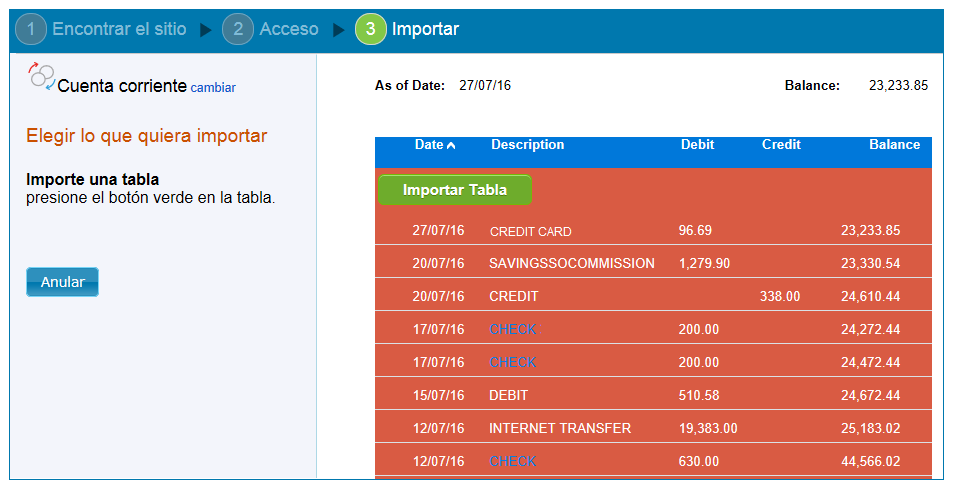This screenshot has height=490, width=955.
Task: Click the Debit column header
Action: click(x=697, y=145)
